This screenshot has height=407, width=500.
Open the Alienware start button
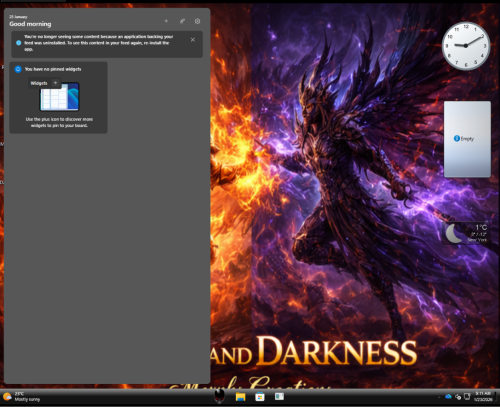click(x=219, y=396)
